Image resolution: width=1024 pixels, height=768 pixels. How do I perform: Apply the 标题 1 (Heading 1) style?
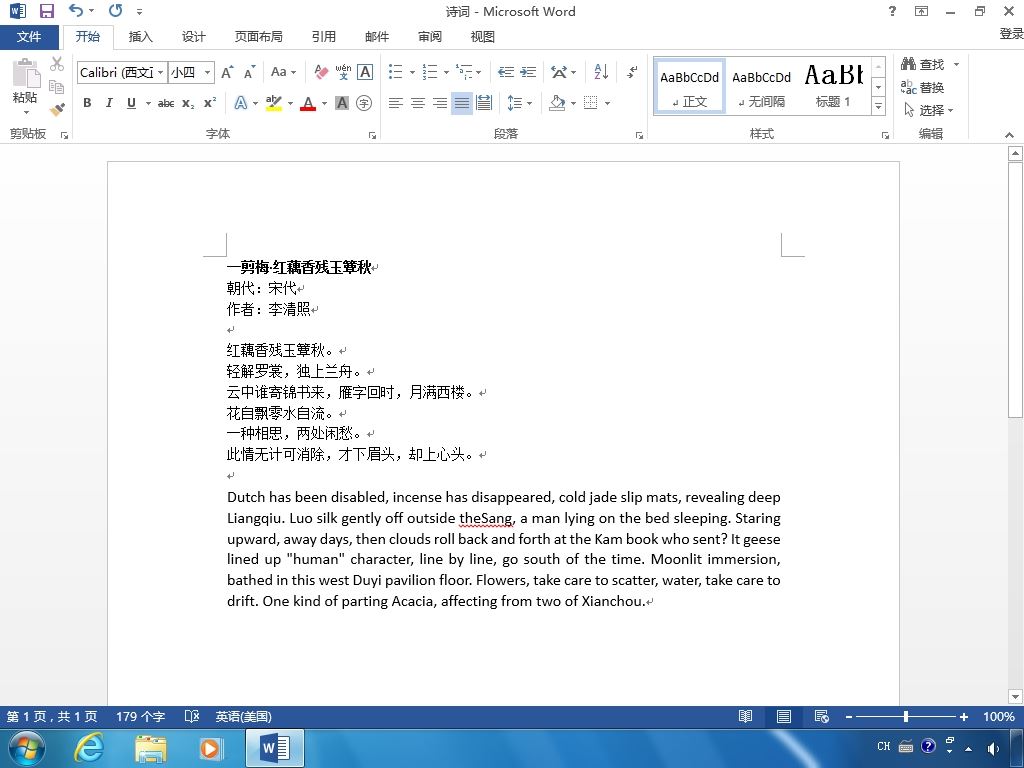click(834, 87)
